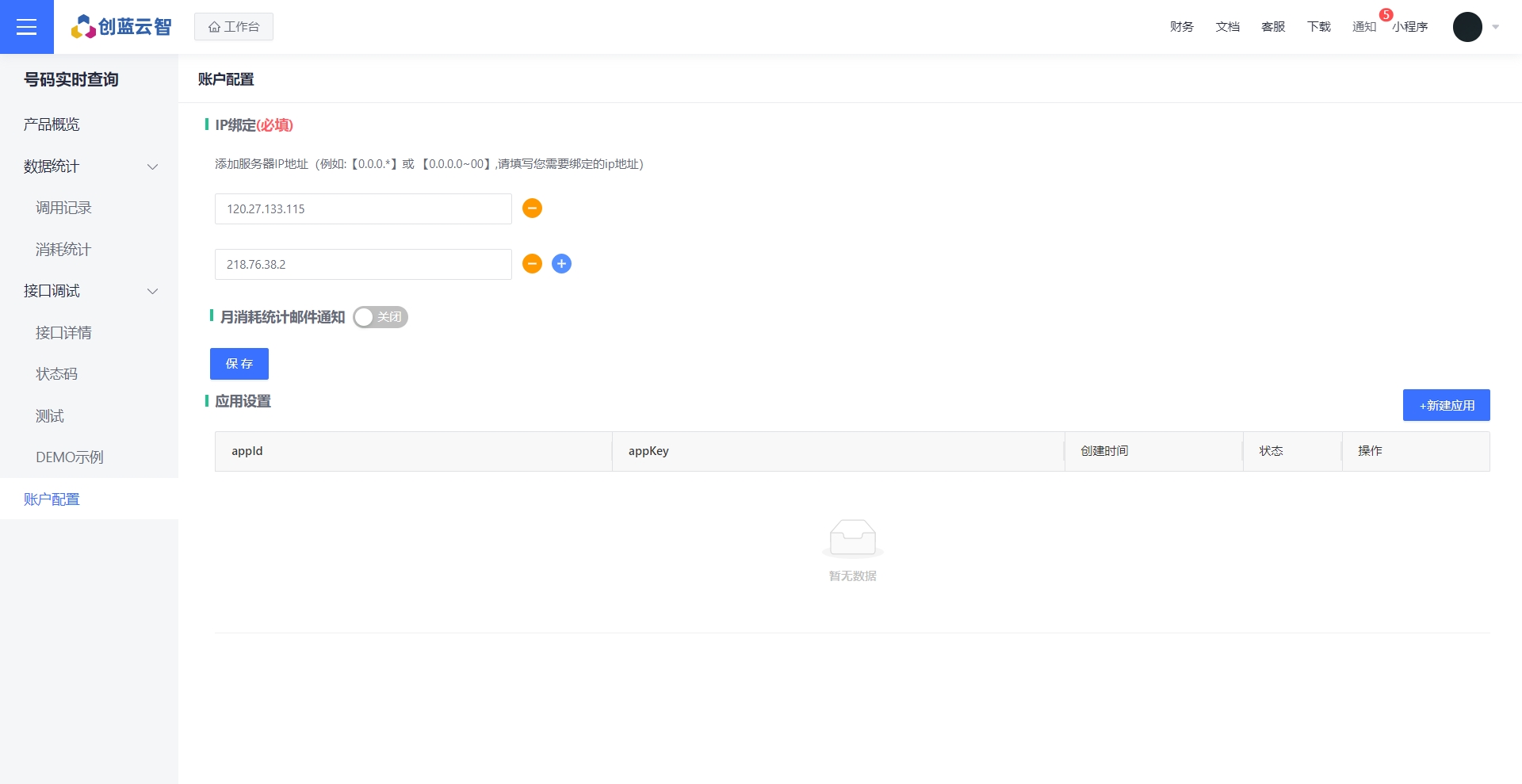
Task: Click the hamburger menu icon
Action: coord(26,27)
